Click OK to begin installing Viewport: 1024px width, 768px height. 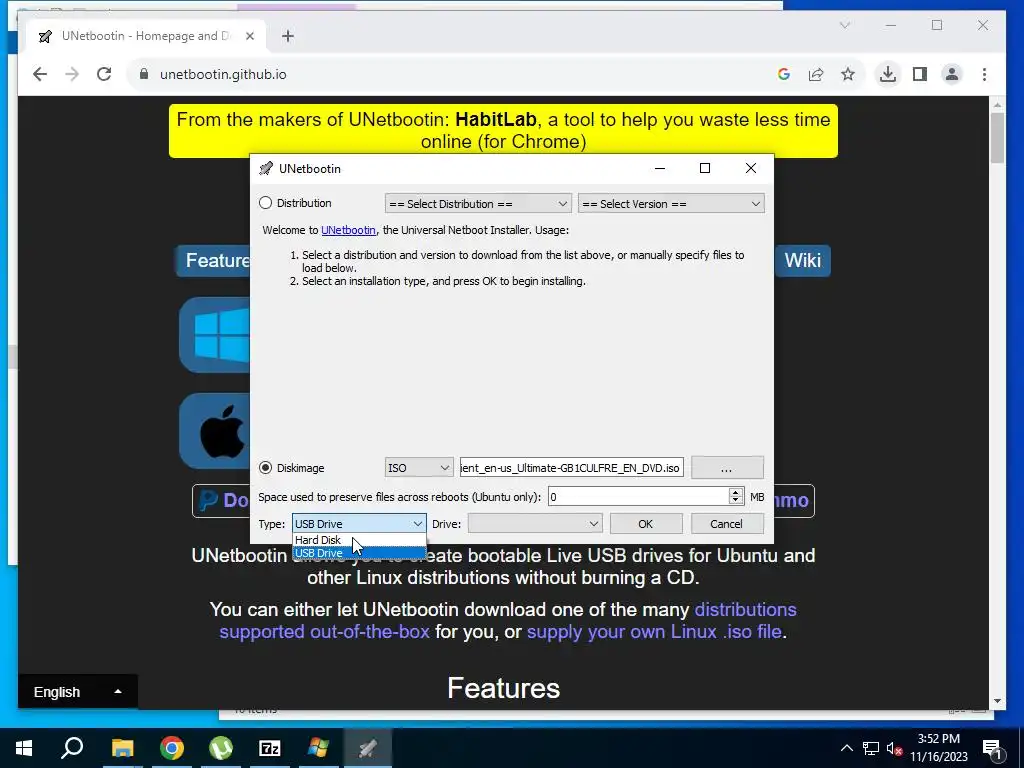click(x=646, y=524)
